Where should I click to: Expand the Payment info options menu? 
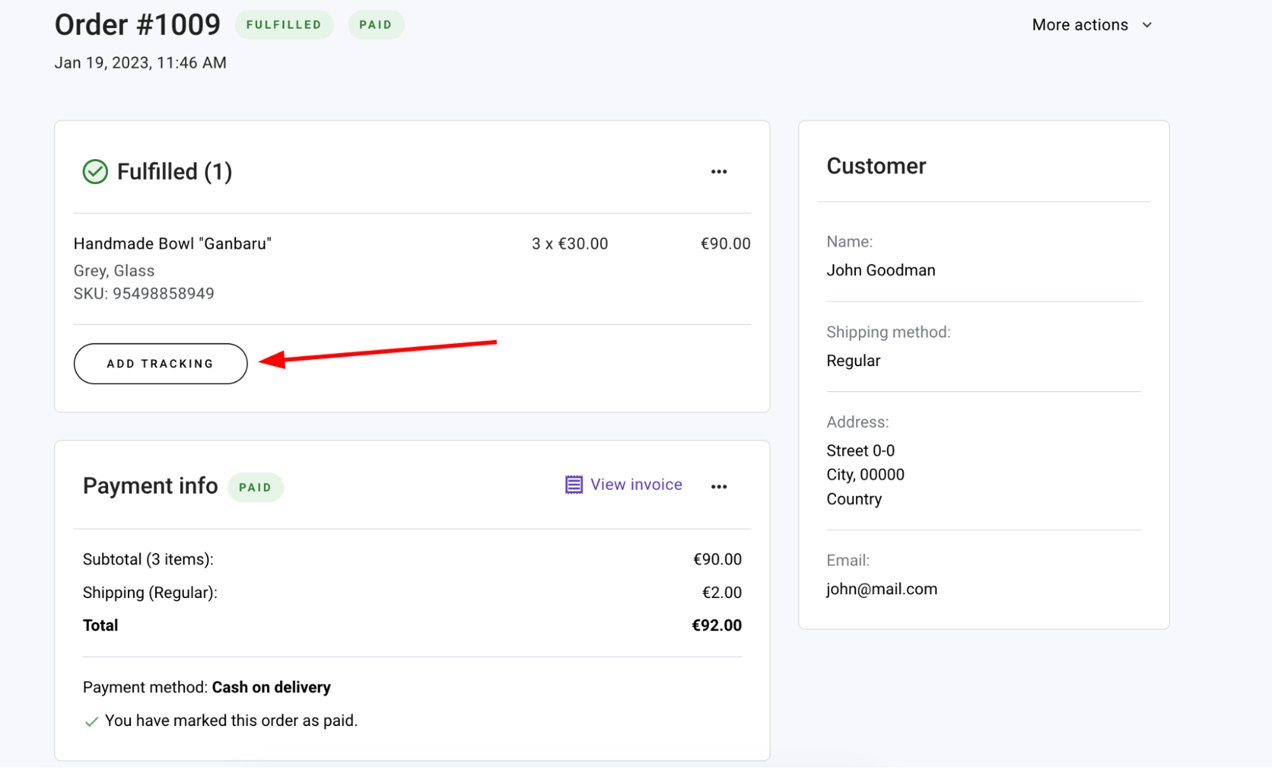click(x=719, y=486)
